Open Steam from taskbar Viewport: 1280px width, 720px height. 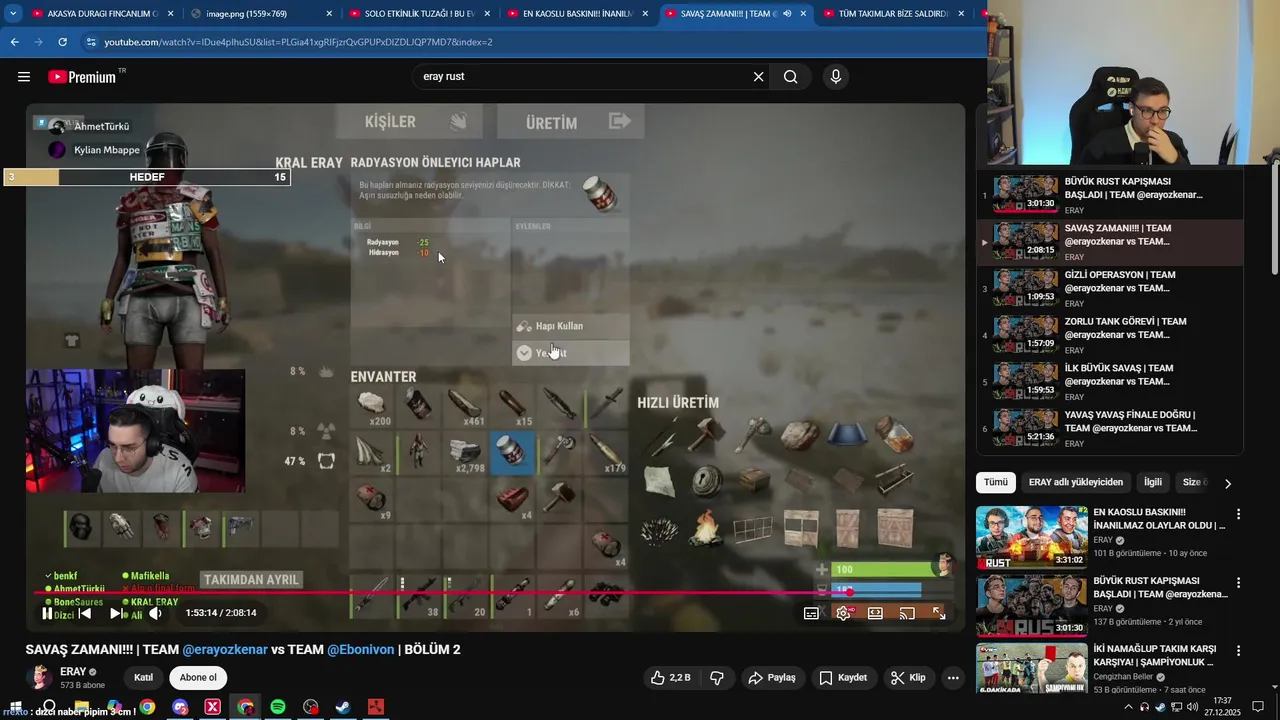343,707
